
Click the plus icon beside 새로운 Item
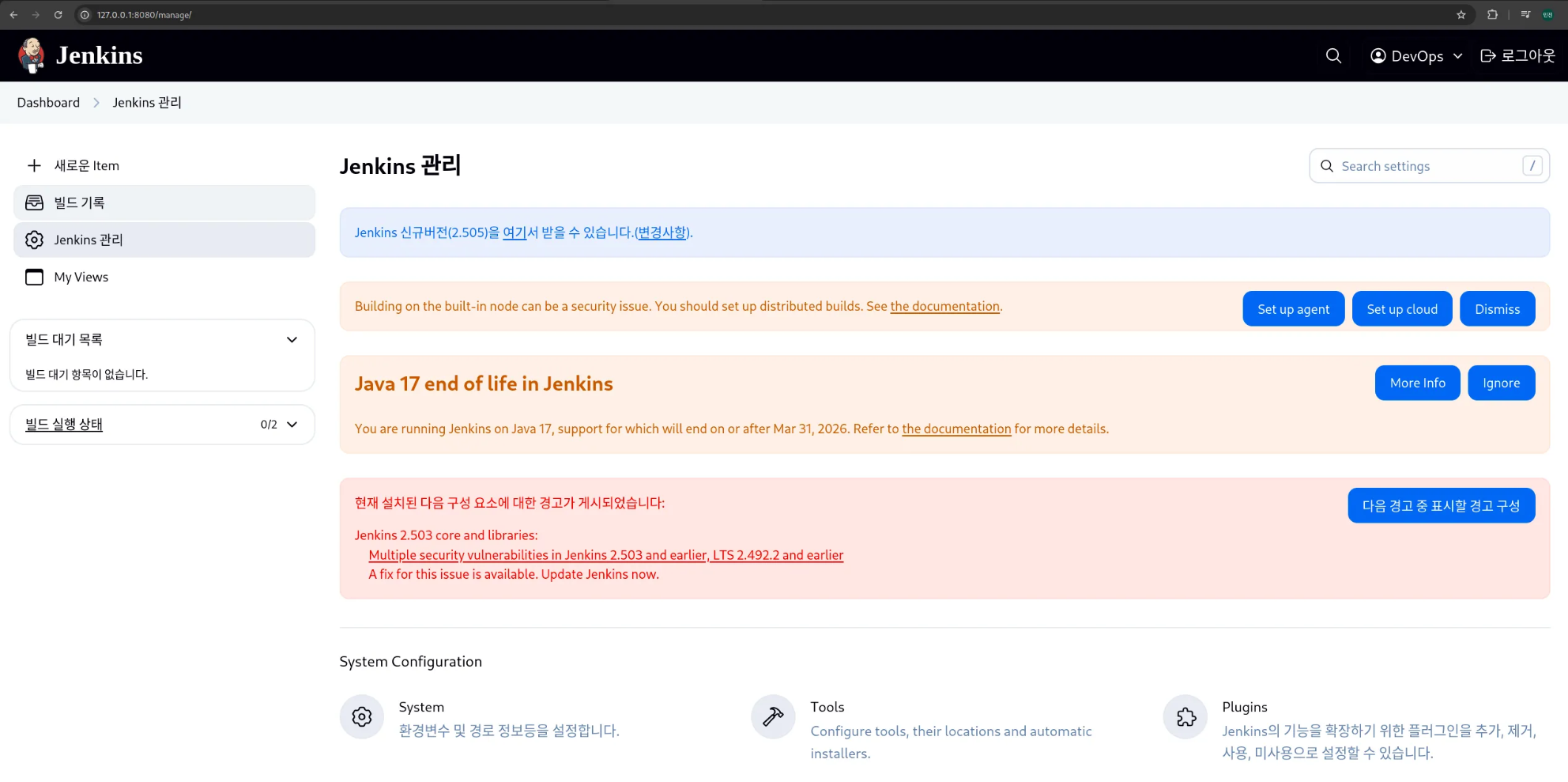34,165
